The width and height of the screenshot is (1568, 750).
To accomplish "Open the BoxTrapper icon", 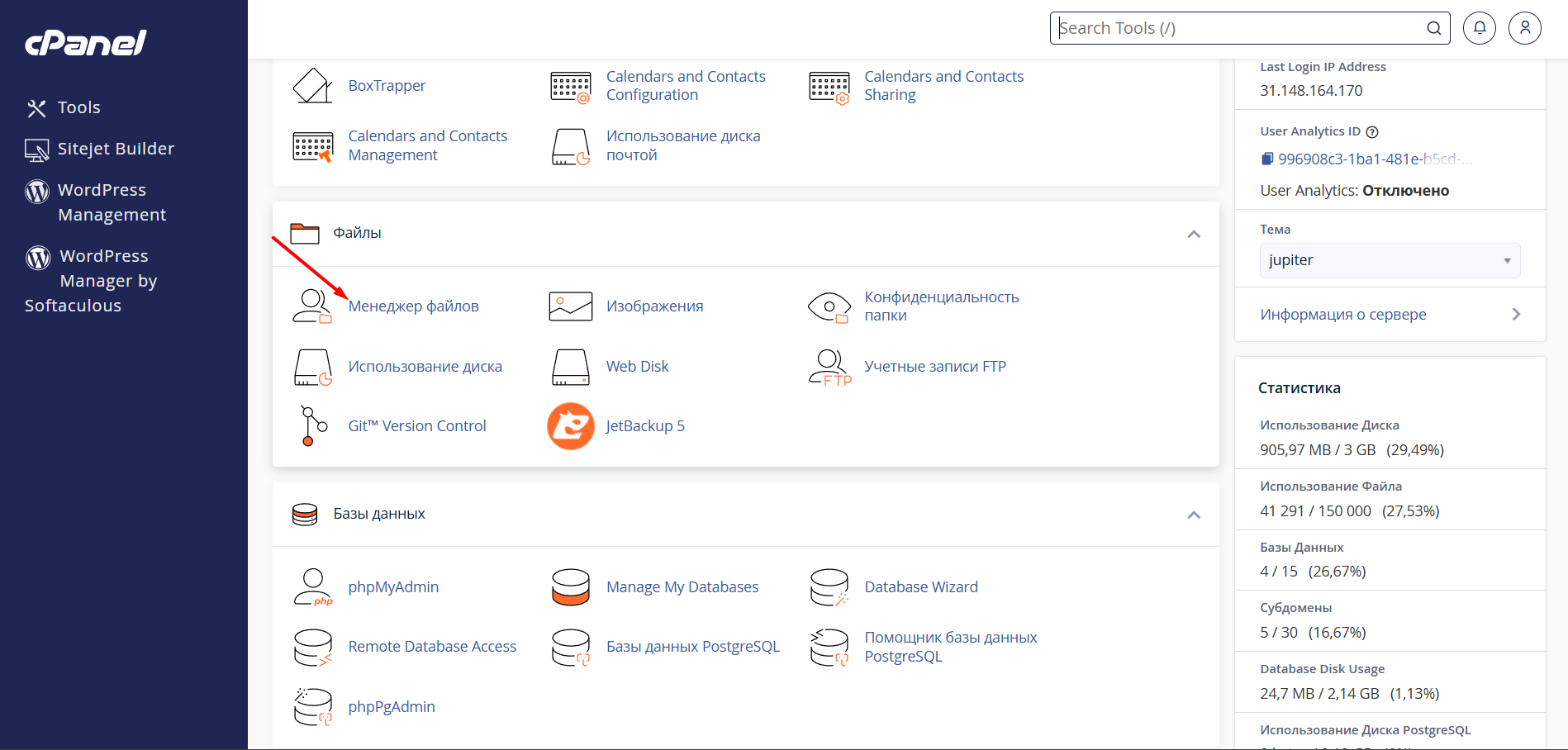I will [312, 86].
